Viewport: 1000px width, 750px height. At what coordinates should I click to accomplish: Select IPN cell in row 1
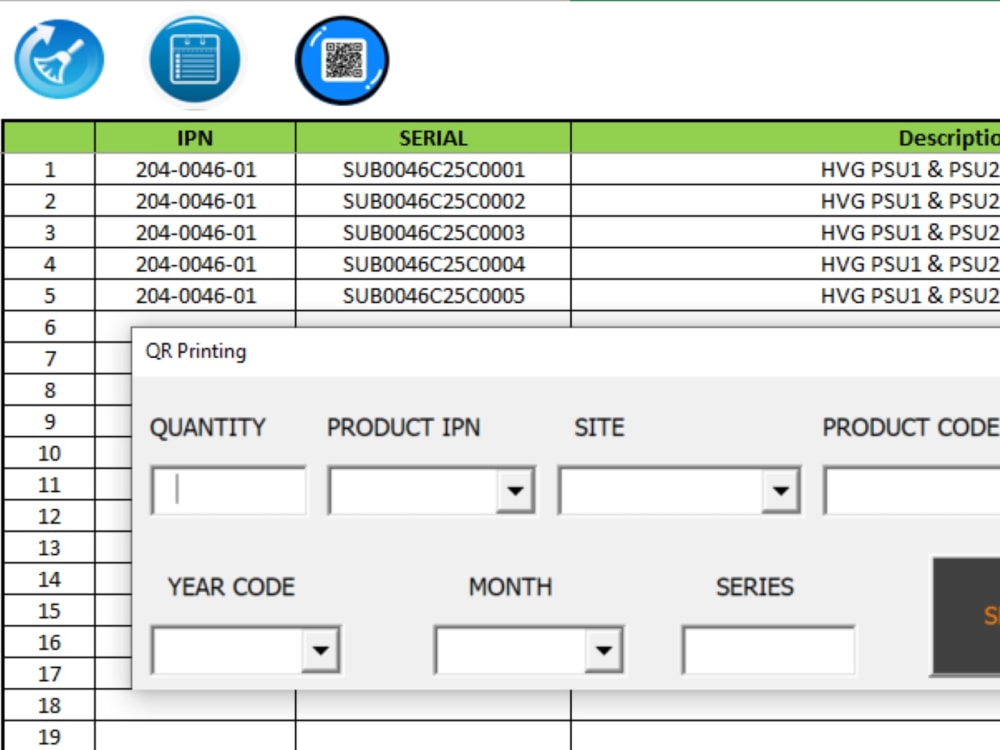click(x=195, y=170)
